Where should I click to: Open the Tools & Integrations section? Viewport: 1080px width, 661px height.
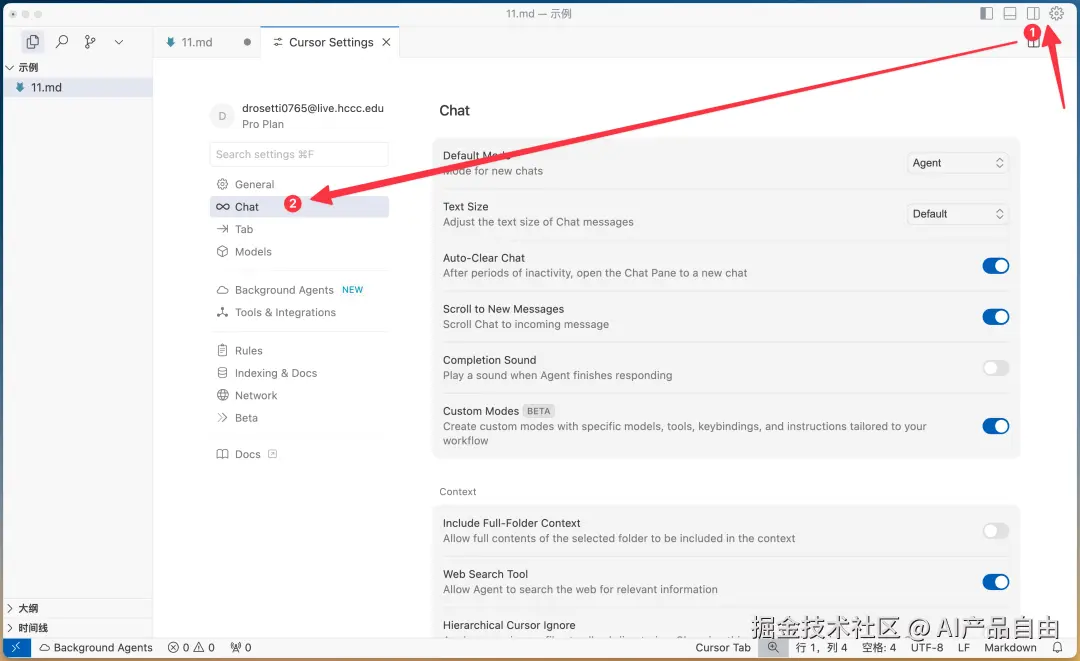point(299,312)
